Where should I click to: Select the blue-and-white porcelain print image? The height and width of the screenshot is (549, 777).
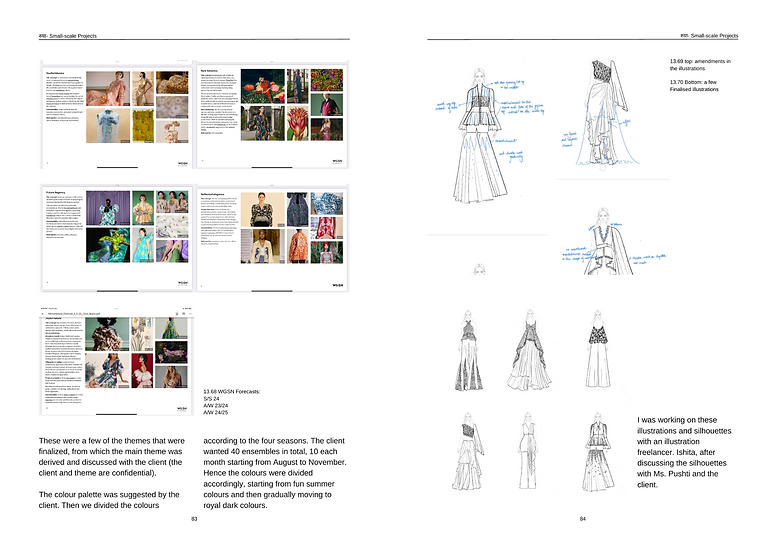tap(327, 203)
